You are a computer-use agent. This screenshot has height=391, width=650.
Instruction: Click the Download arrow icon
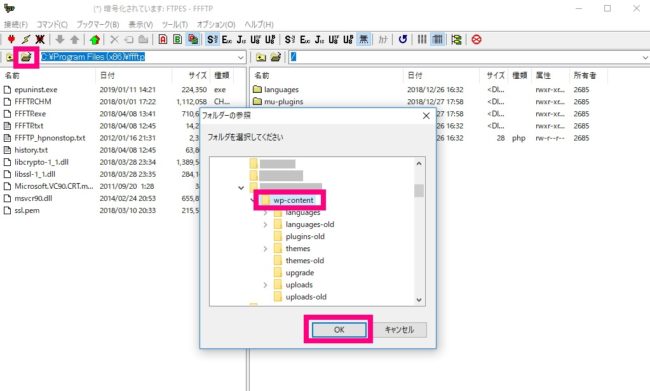(60, 39)
